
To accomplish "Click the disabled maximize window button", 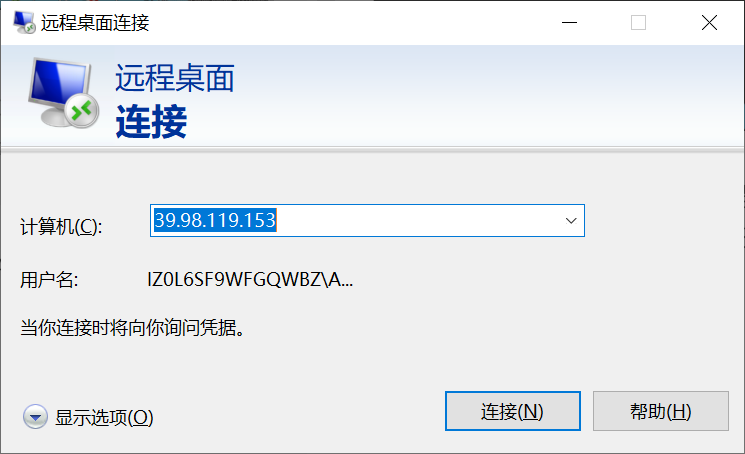I will 638,22.
